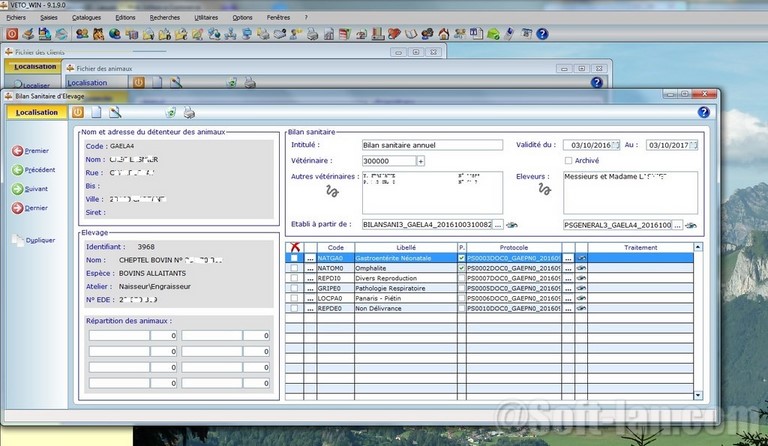Click the orange power icon beside Localisation tab
This screenshot has width=768, height=446.
(78, 112)
